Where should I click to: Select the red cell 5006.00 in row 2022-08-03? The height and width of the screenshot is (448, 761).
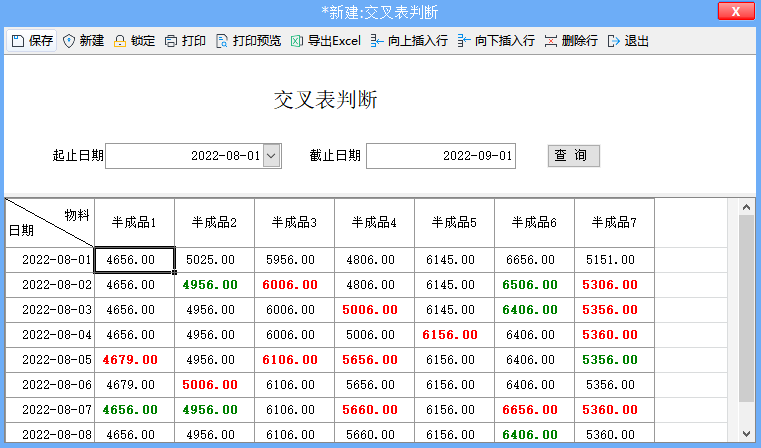[x=374, y=310]
